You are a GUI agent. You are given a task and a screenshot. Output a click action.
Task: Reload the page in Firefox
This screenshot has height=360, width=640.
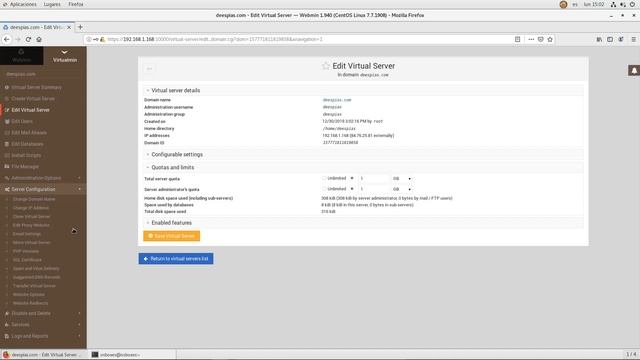tap(28, 40)
